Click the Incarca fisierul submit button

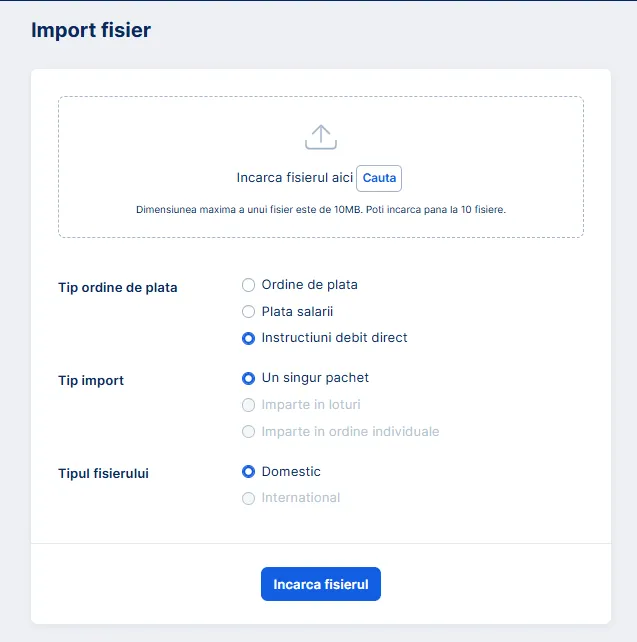click(320, 584)
